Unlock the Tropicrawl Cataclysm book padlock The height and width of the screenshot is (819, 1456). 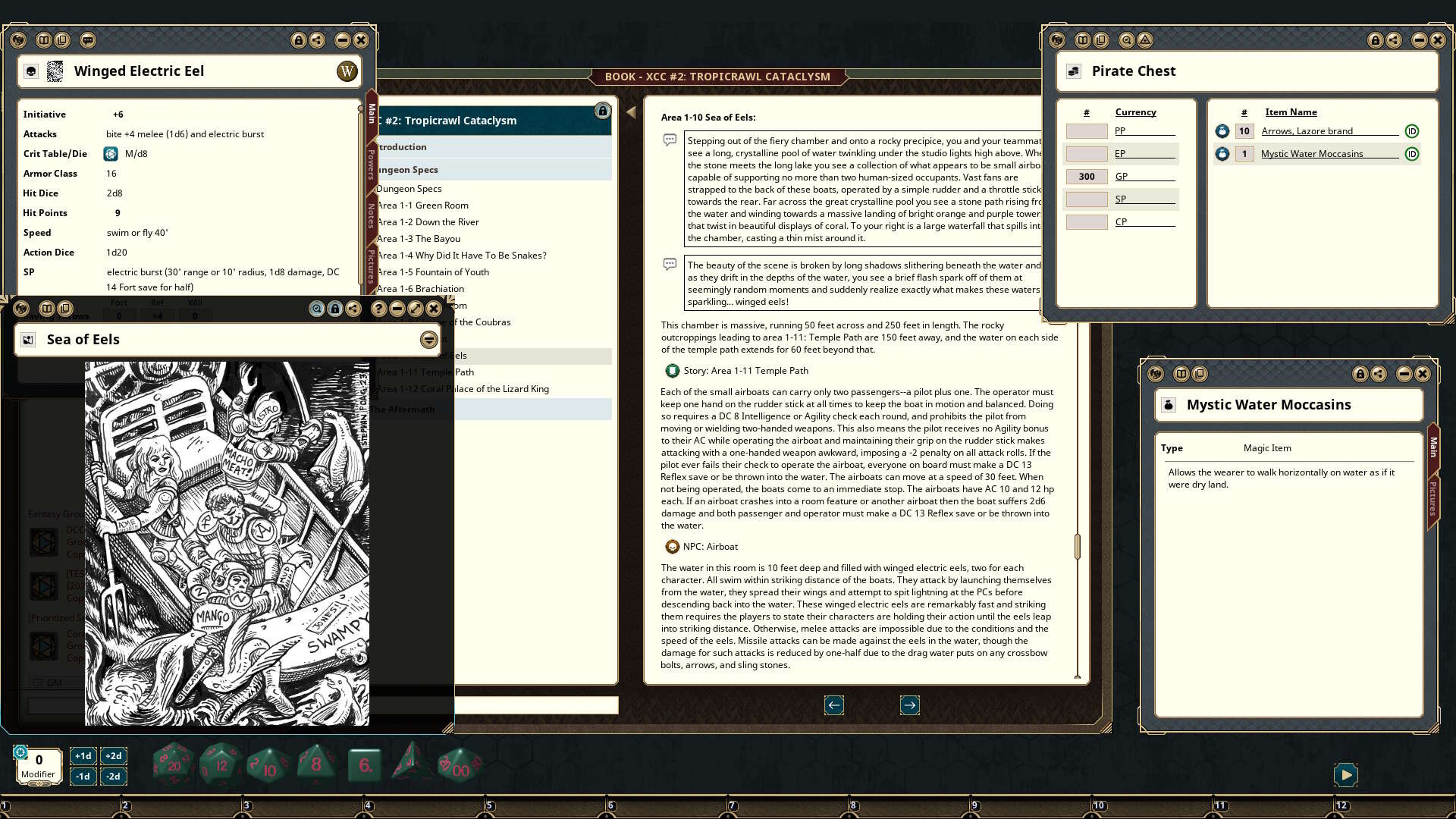click(x=601, y=111)
